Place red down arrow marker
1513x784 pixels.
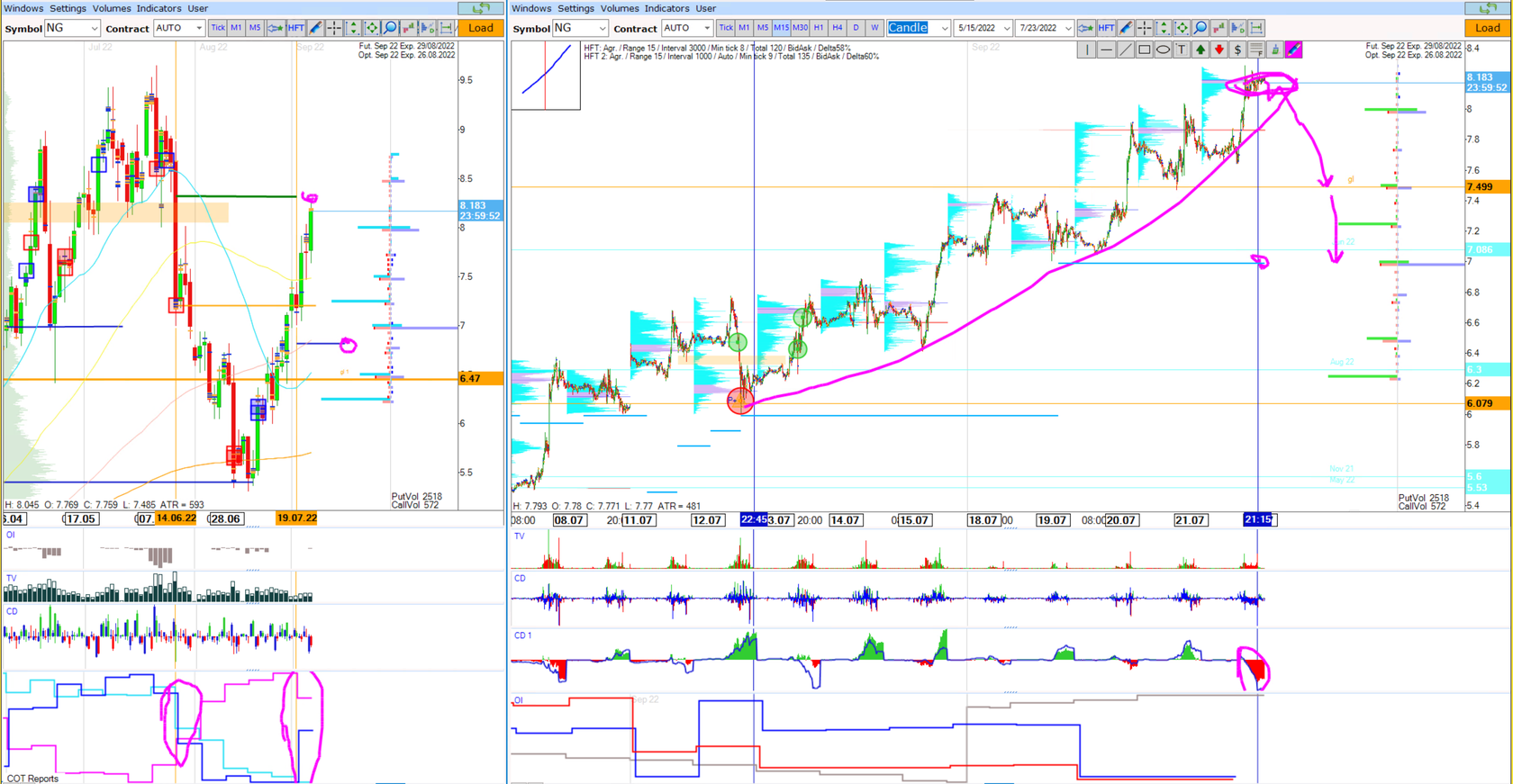coord(1219,50)
